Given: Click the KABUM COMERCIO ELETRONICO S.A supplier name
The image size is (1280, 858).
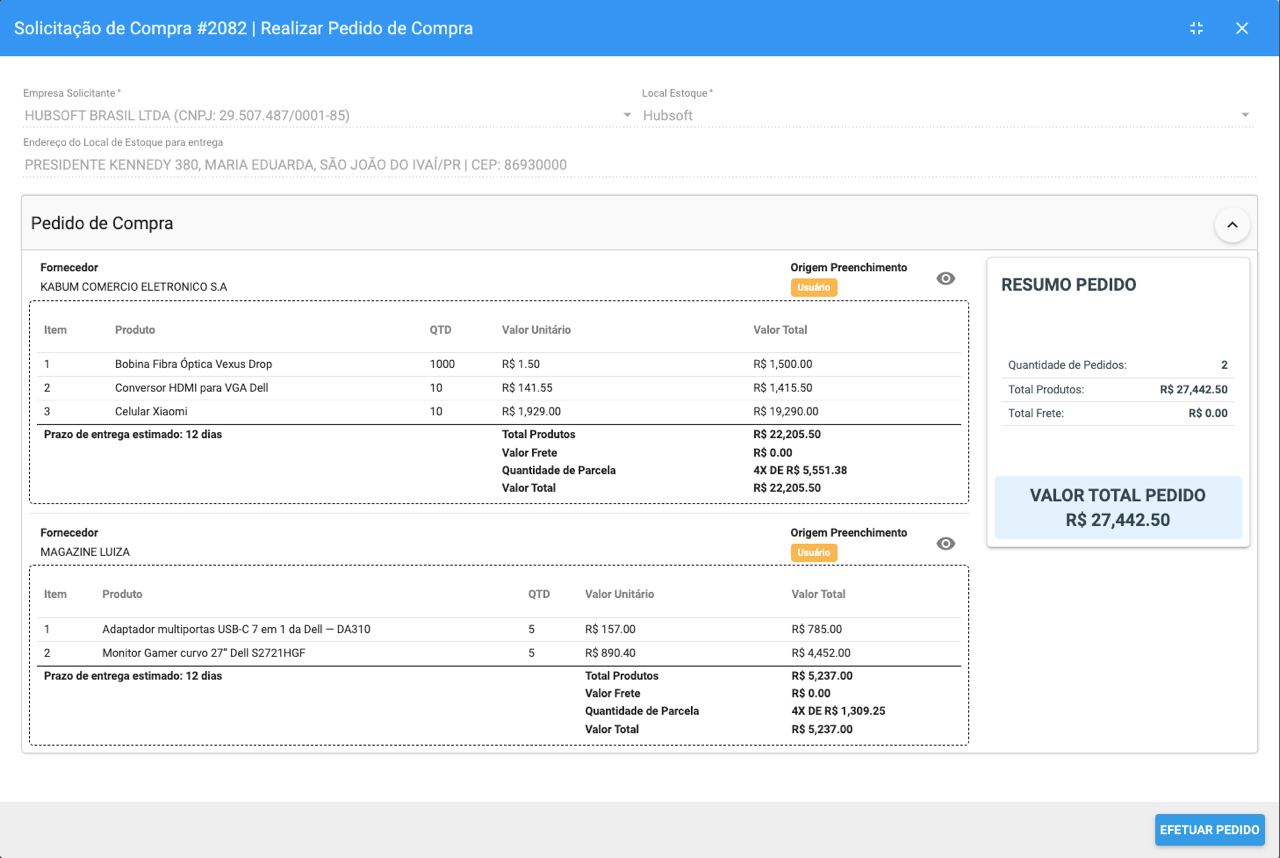Looking at the screenshot, I should pyautogui.click(x=133, y=287).
